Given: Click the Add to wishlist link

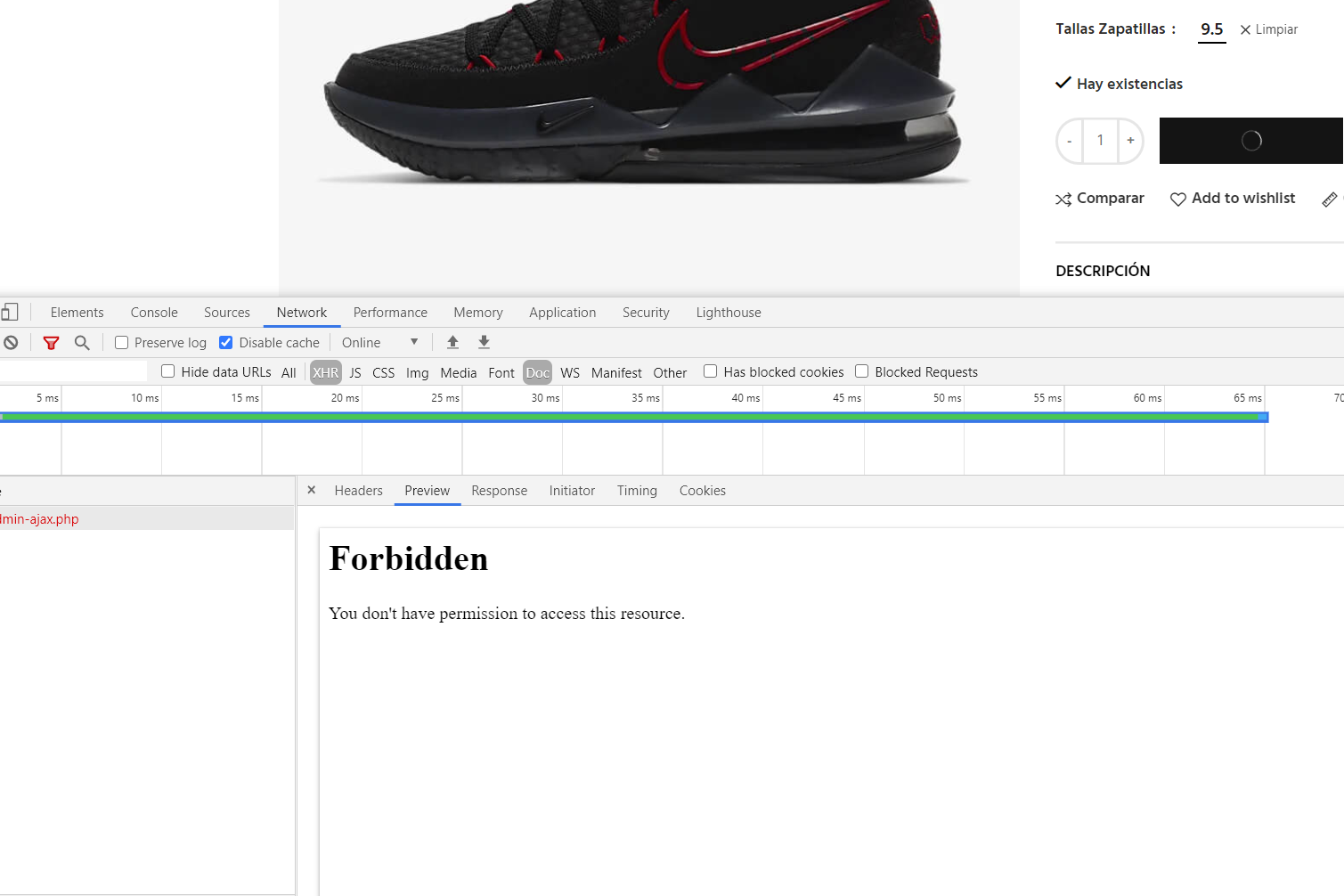Looking at the screenshot, I should (x=1243, y=199).
